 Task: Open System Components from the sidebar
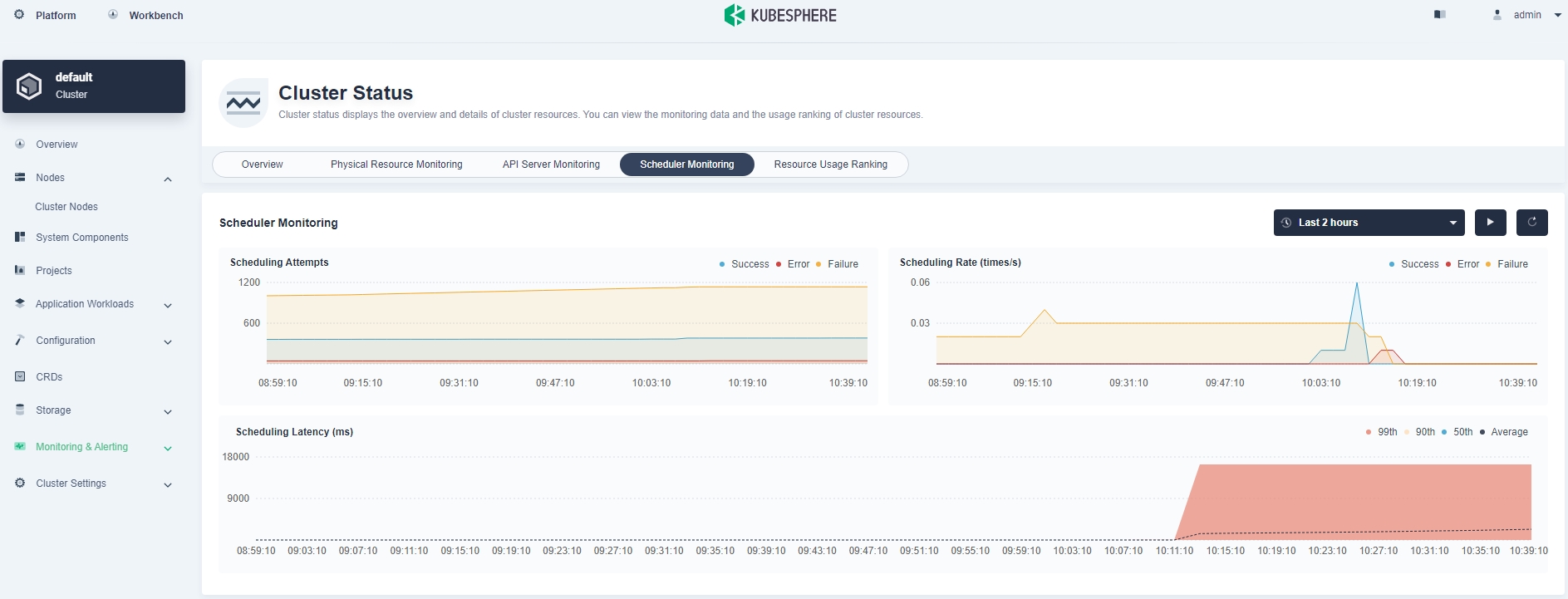[x=81, y=238]
